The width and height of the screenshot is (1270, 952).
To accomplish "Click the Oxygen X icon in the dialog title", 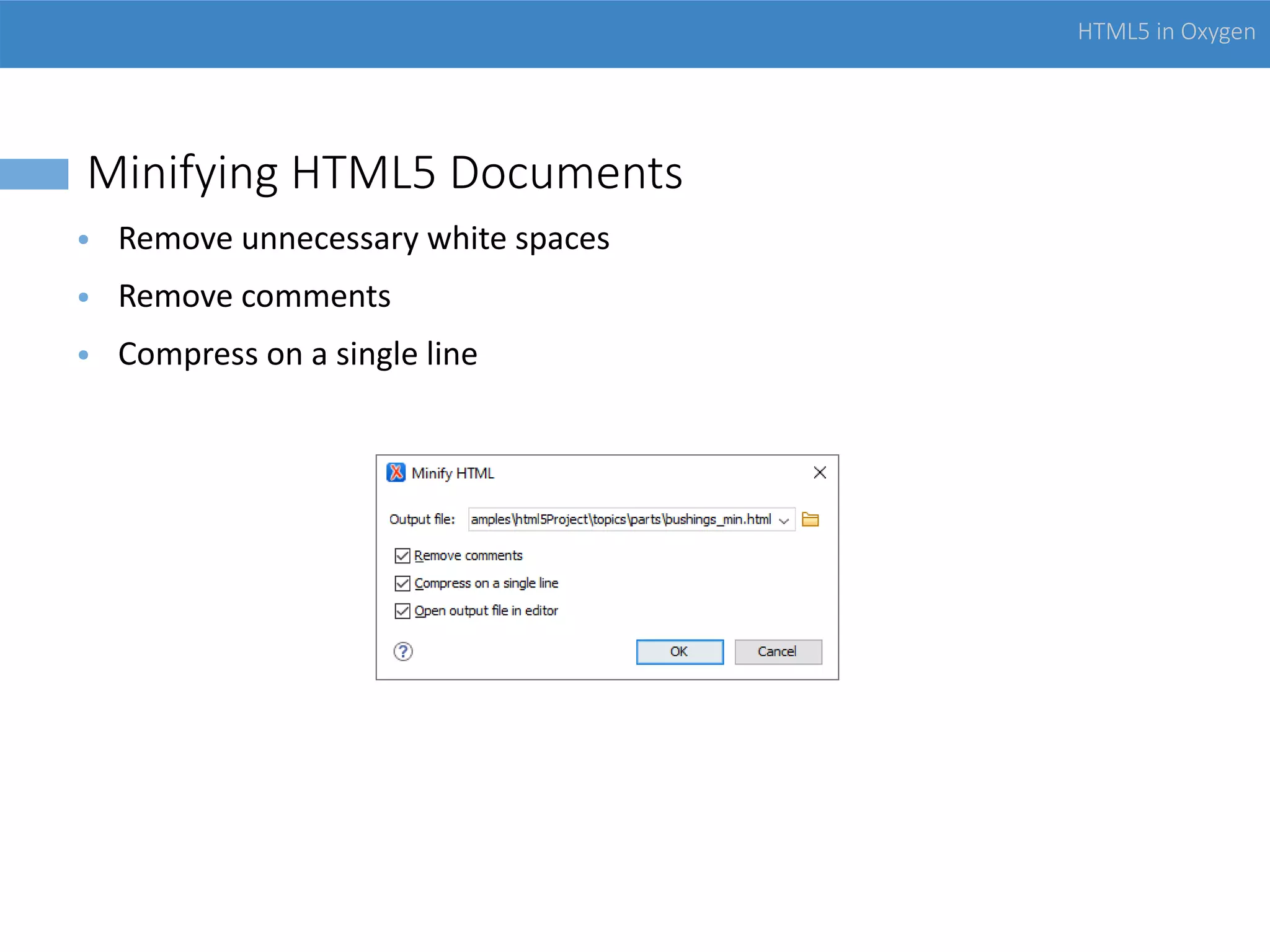I will [396, 473].
